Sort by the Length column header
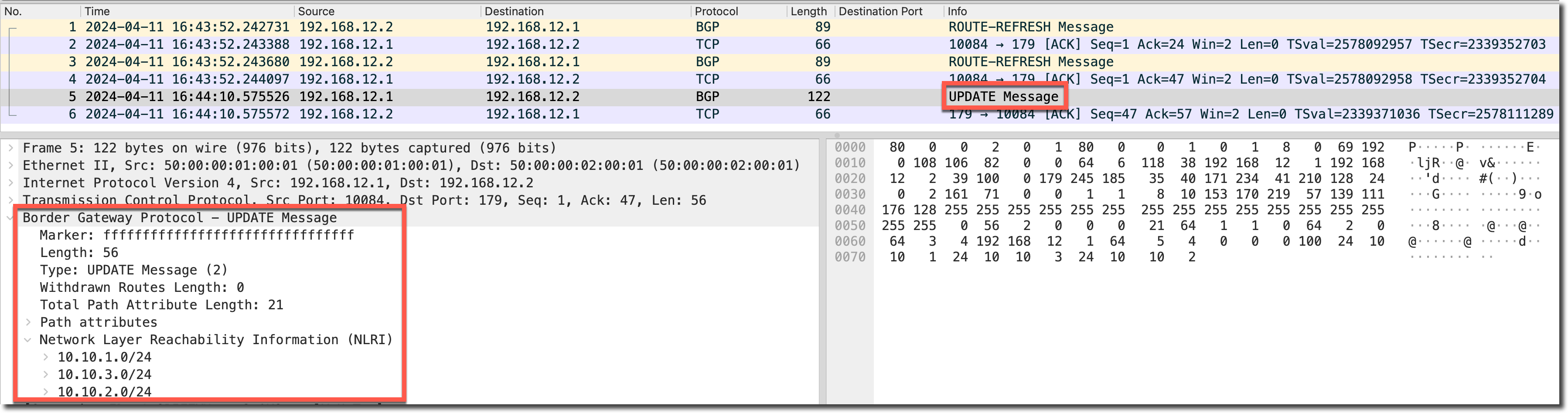1568x413 pixels. pos(808,11)
